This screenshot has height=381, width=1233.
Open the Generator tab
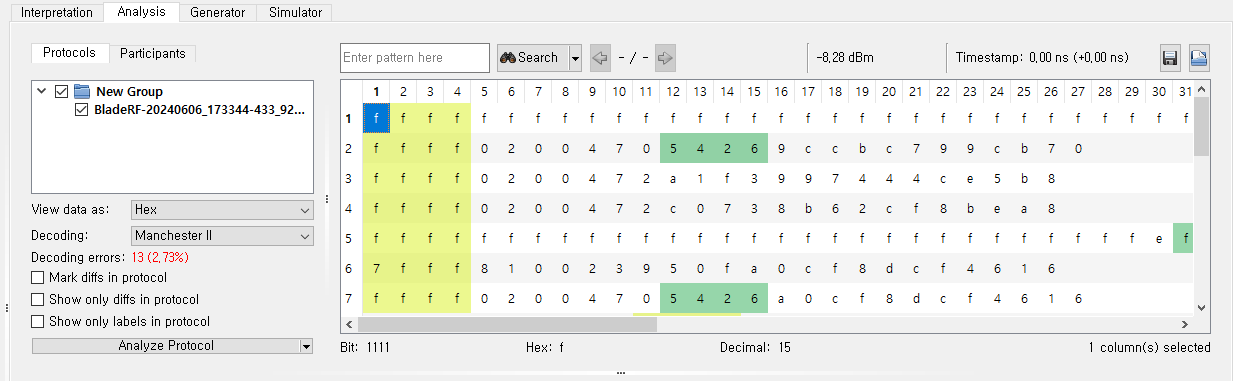point(218,12)
